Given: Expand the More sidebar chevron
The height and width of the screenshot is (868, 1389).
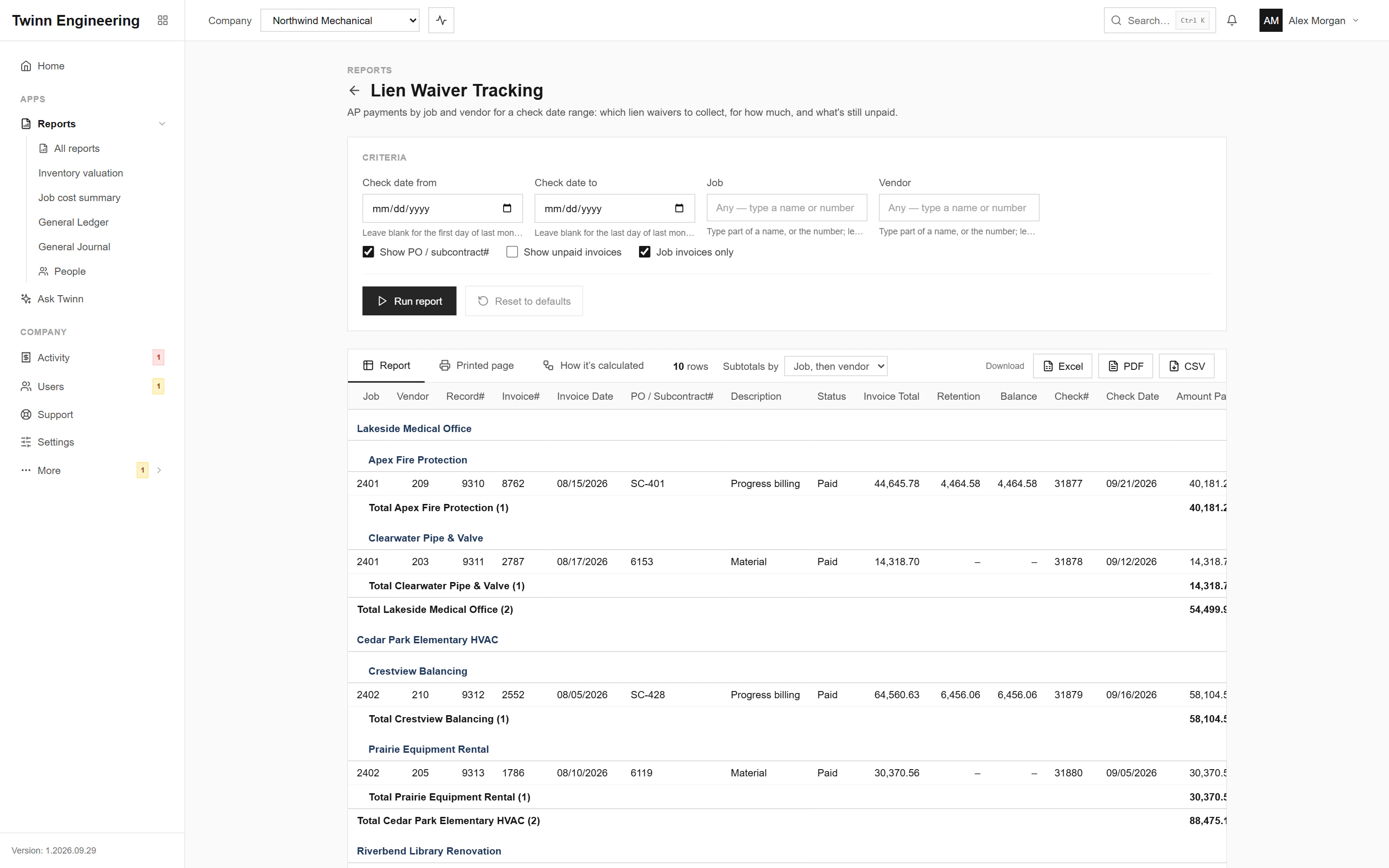Looking at the screenshot, I should point(159,470).
